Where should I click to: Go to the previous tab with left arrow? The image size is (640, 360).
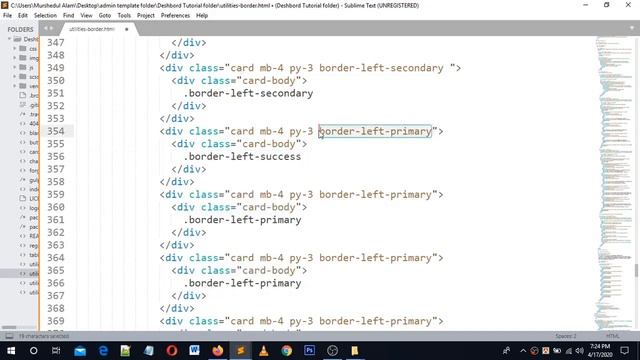point(45,28)
